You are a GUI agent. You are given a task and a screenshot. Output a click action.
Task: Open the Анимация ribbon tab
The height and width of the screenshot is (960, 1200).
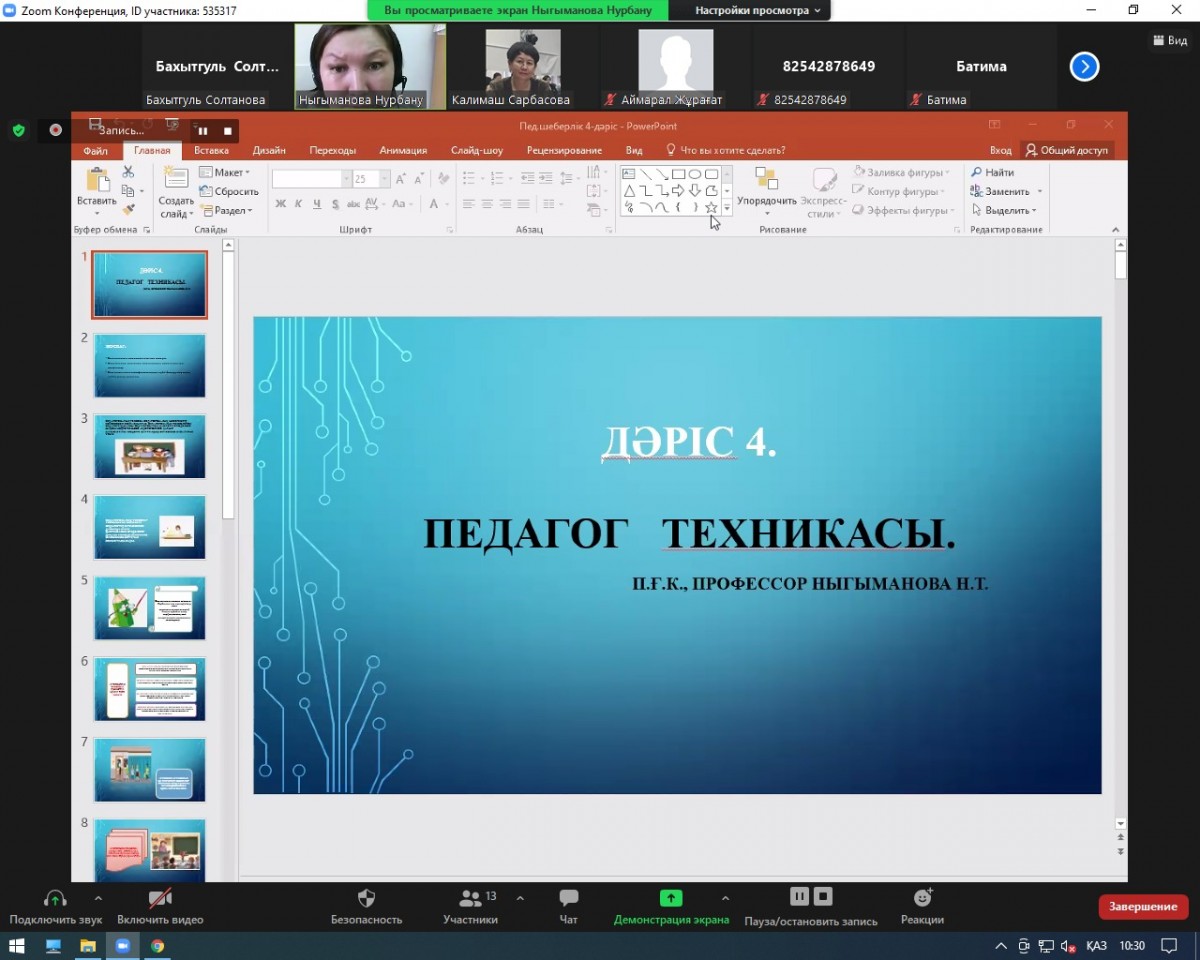tap(403, 150)
